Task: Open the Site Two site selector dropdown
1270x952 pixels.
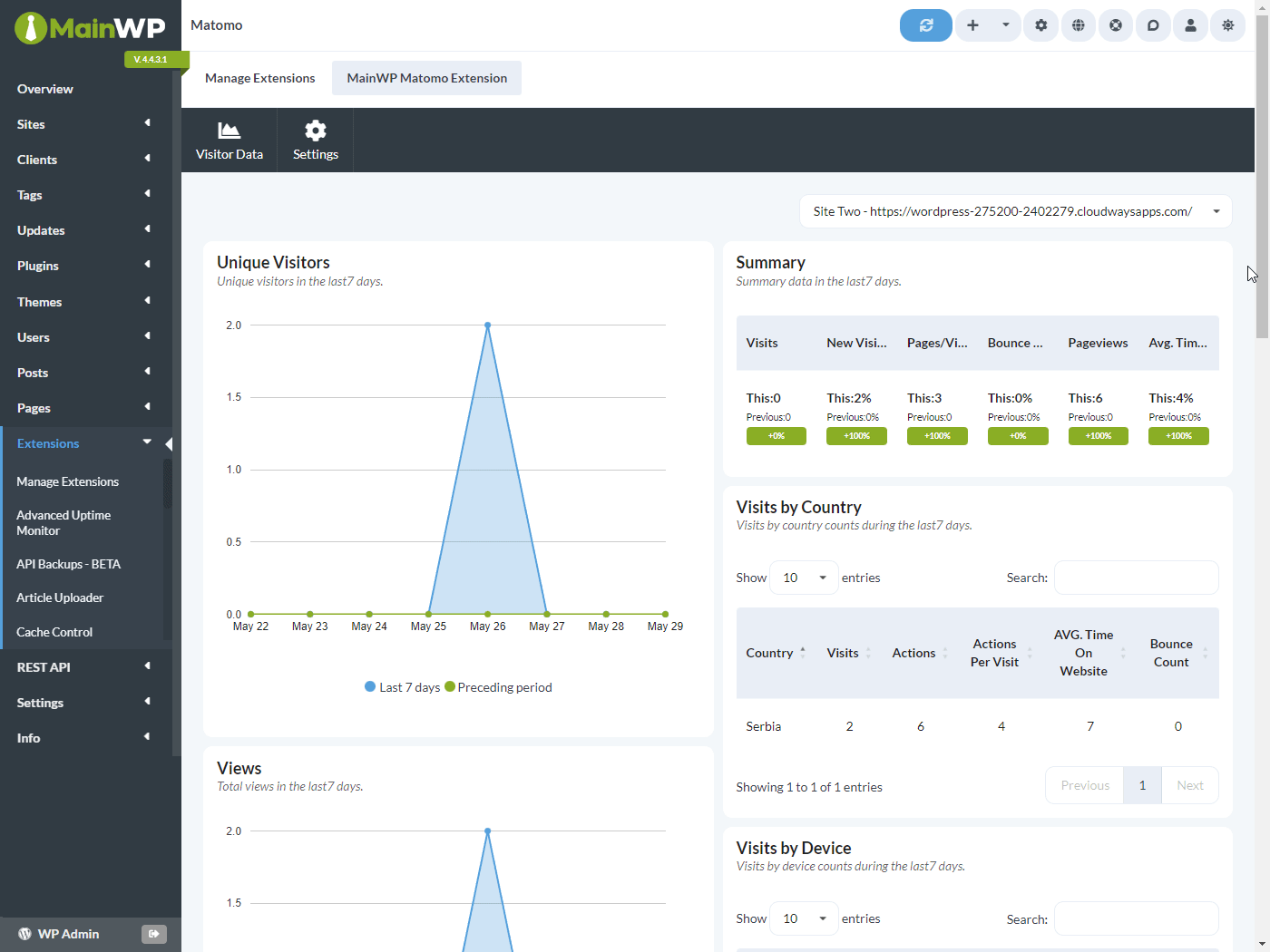Action: pyautogui.click(x=1016, y=211)
